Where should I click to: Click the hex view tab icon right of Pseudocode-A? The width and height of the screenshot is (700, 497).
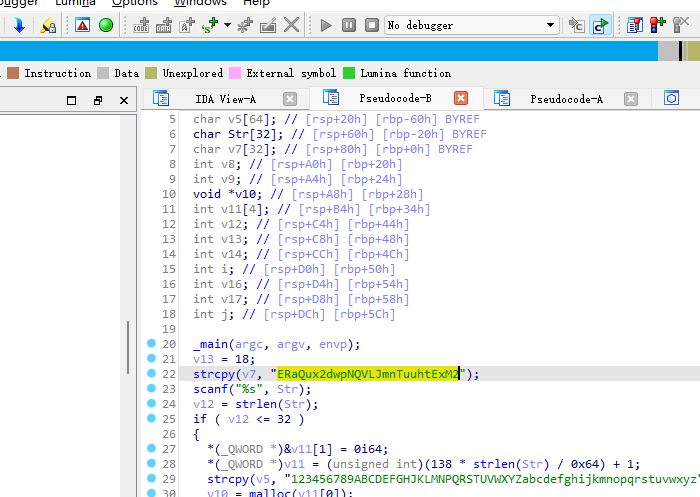671,98
